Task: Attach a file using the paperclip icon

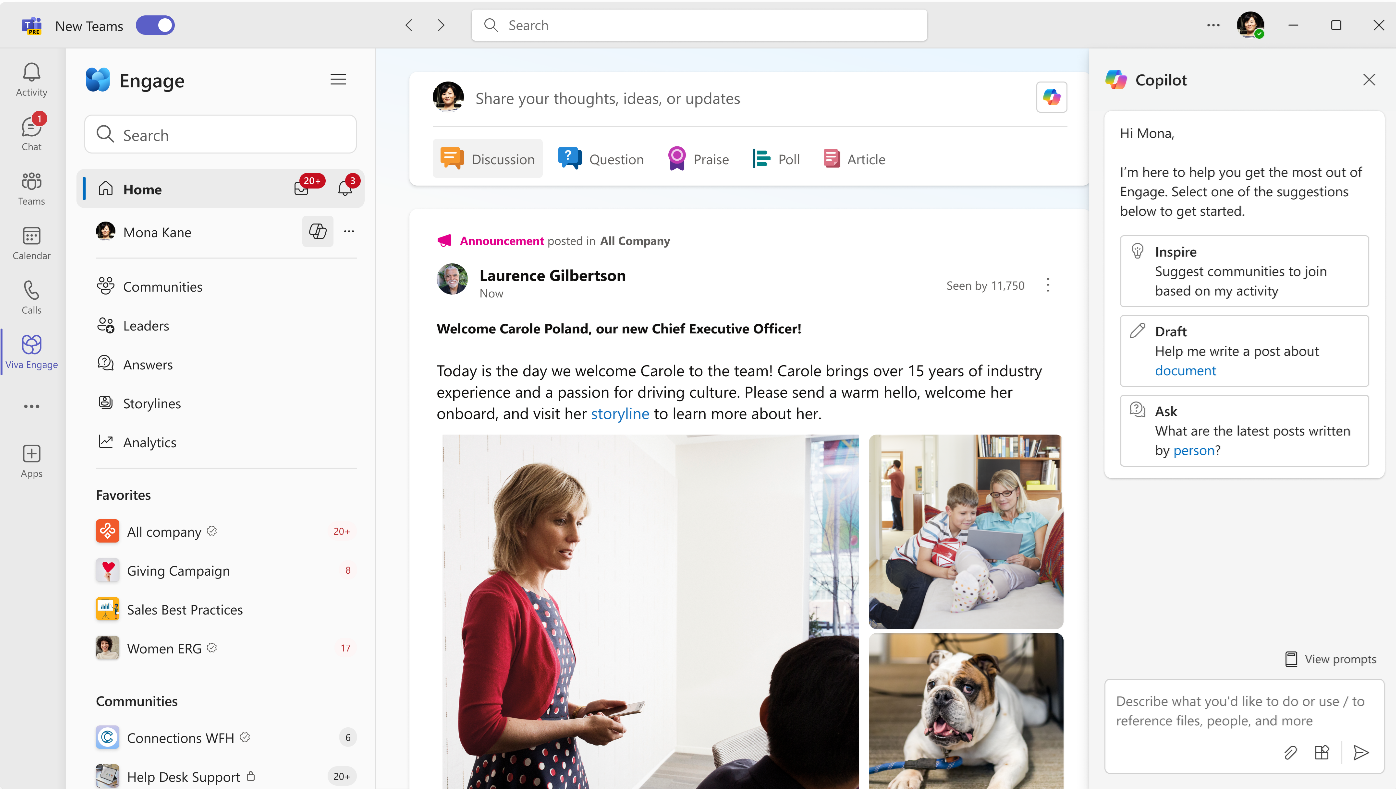Action: point(1290,753)
